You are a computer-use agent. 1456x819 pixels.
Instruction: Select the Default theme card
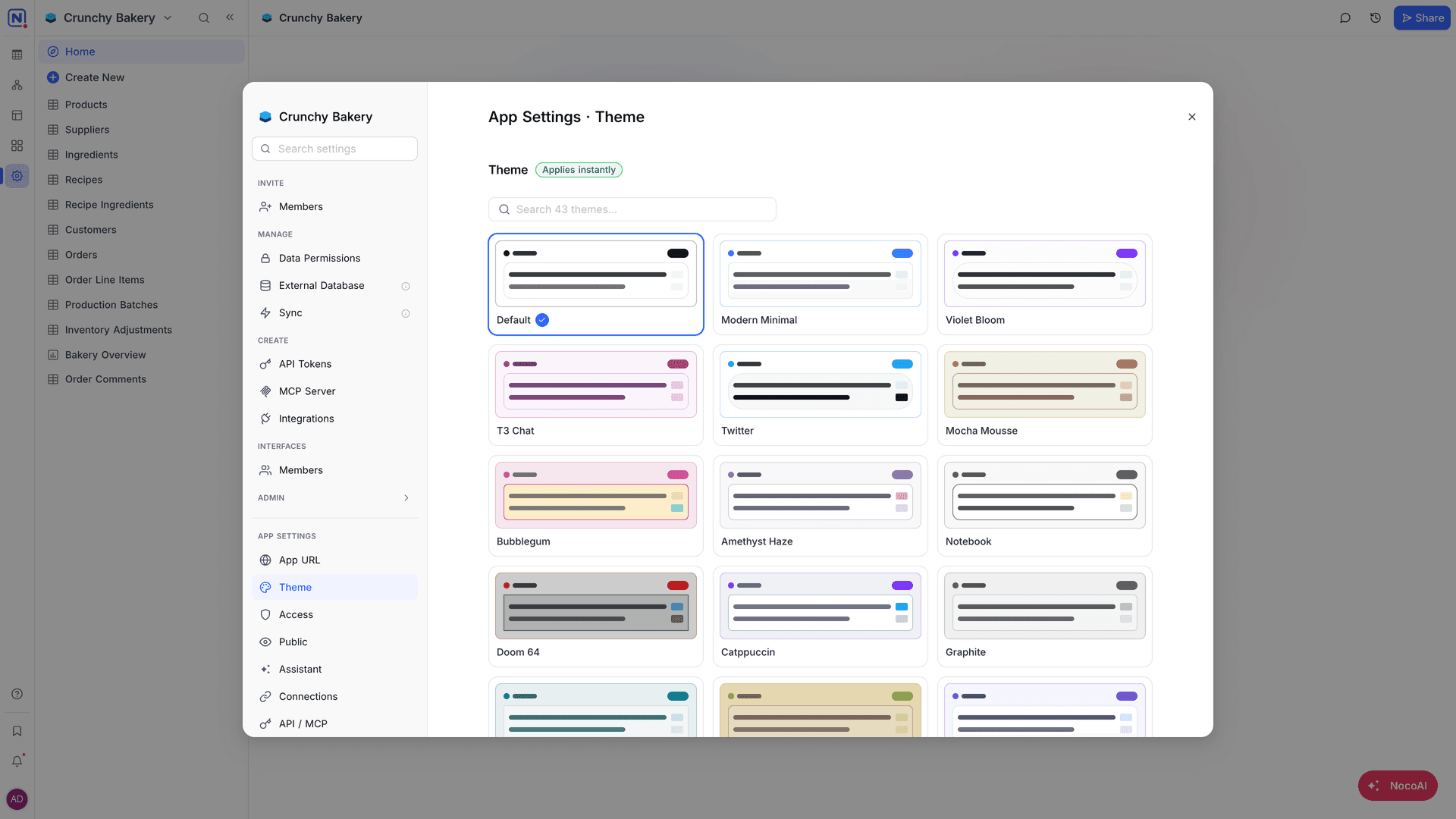596,284
